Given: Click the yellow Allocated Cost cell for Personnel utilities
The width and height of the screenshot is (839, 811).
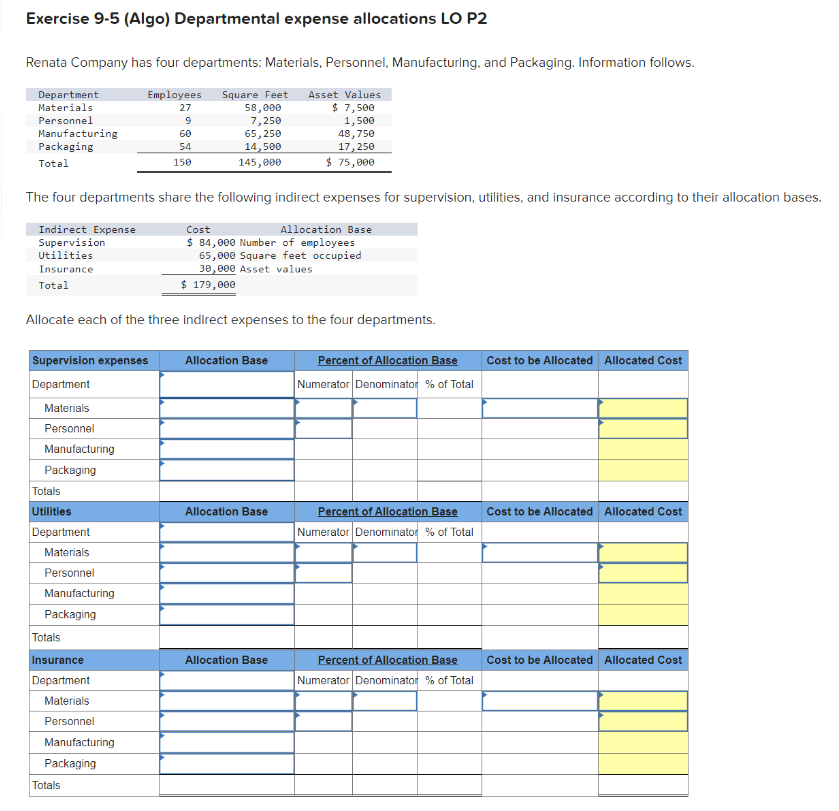Looking at the screenshot, I should [643, 572].
